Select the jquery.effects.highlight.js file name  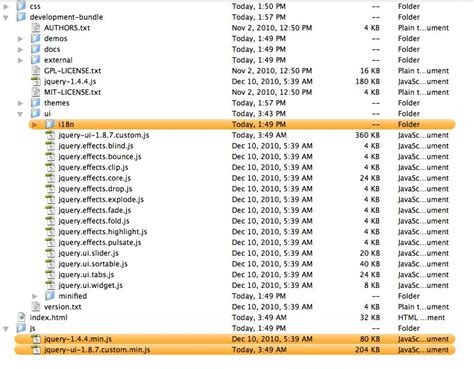click(x=103, y=232)
